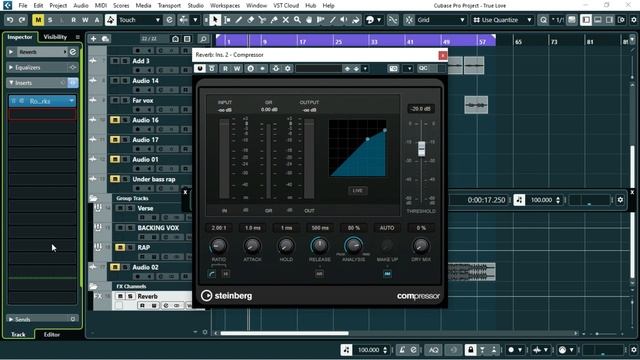Viewport: 640px width, 360px height.
Task: Toggle compressor plug-in activate power button
Action: coord(200,69)
